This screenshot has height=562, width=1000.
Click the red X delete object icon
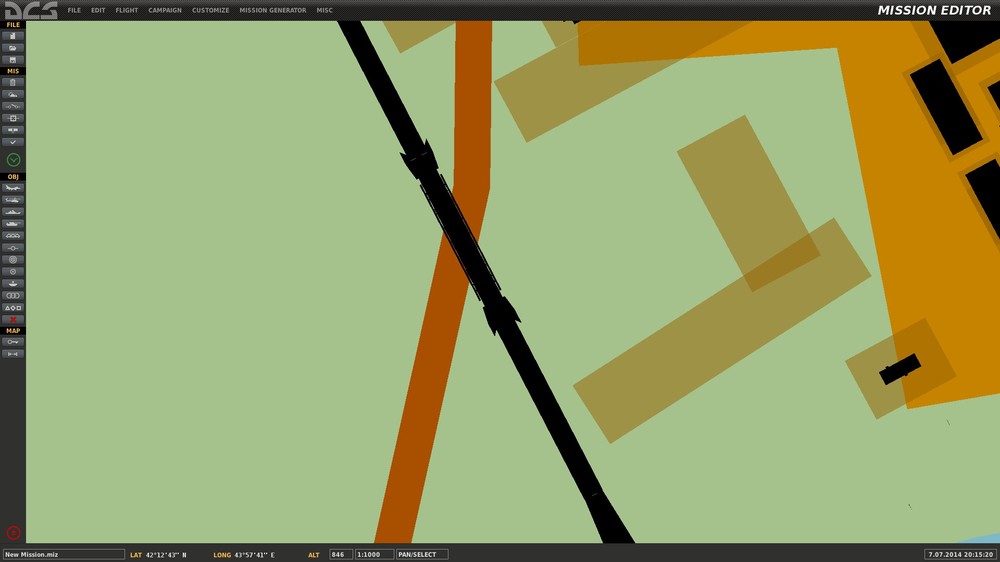13,320
